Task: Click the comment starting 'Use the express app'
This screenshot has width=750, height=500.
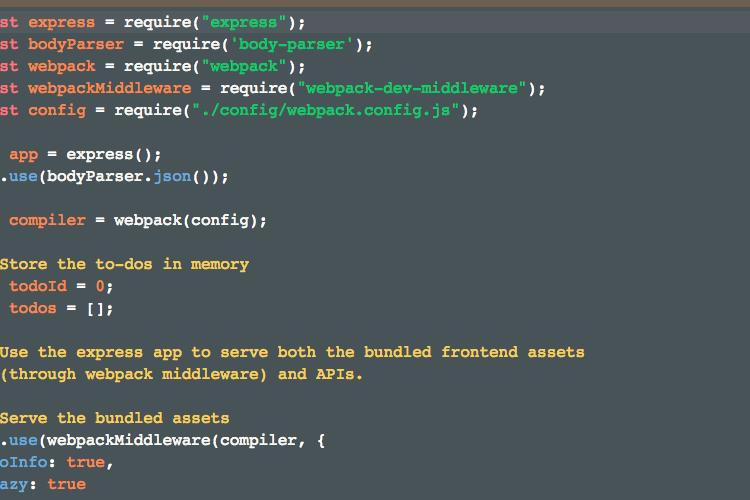Action: [x=292, y=353]
